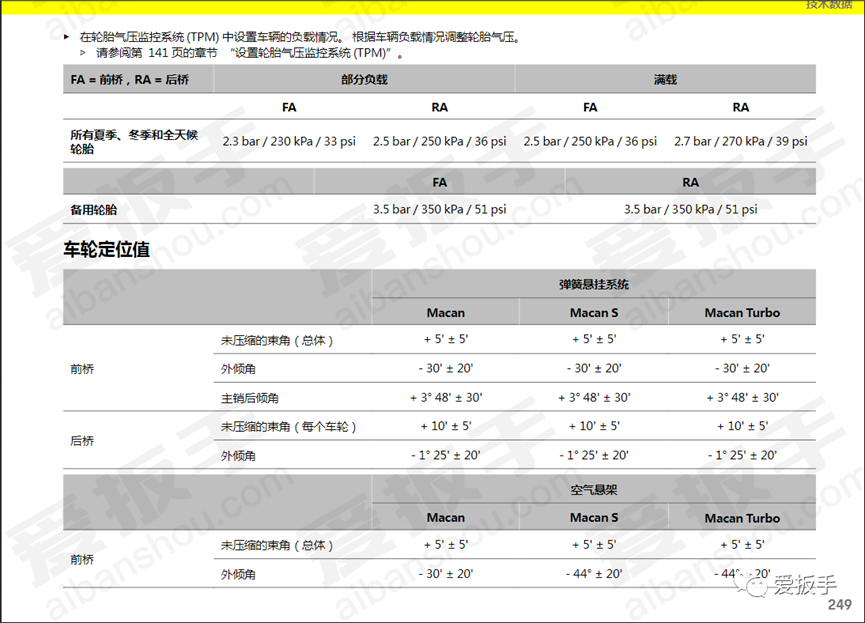The width and height of the screenshot is (865, 623).
Task: Select the '所有夏季、冬季和全天候轮胎' row label
Action: pos(134,142)
